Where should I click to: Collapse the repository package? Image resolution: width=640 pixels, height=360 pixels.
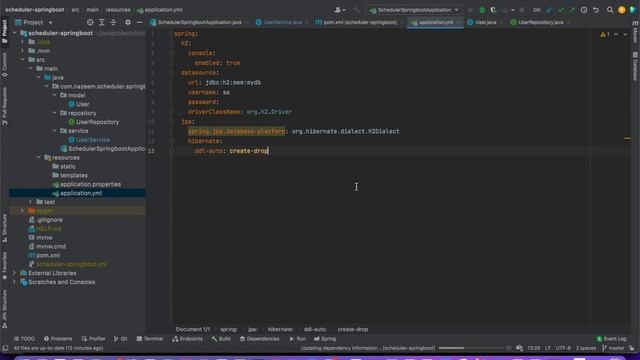pos(54,113)
